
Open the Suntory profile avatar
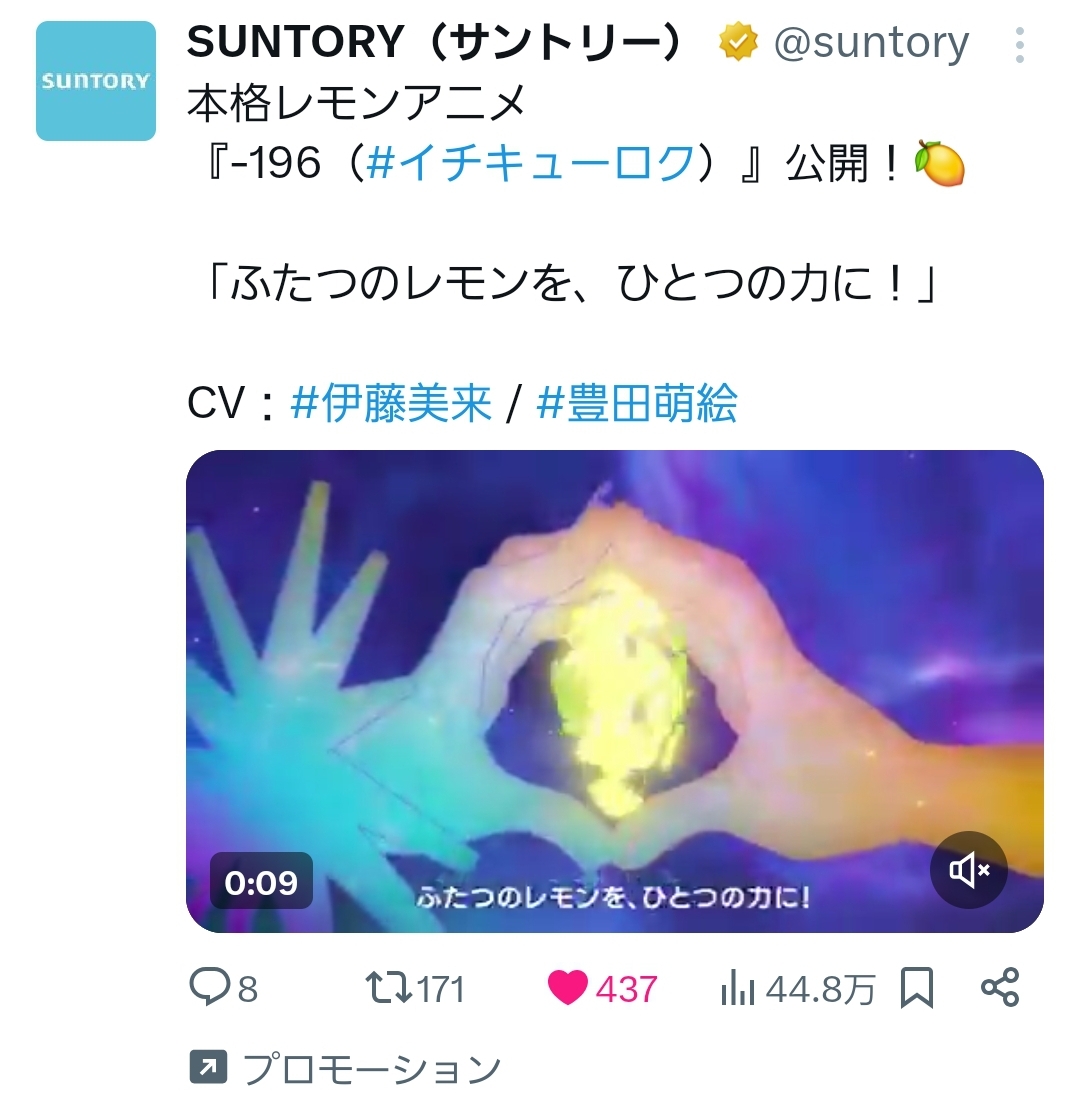[96, 81]
